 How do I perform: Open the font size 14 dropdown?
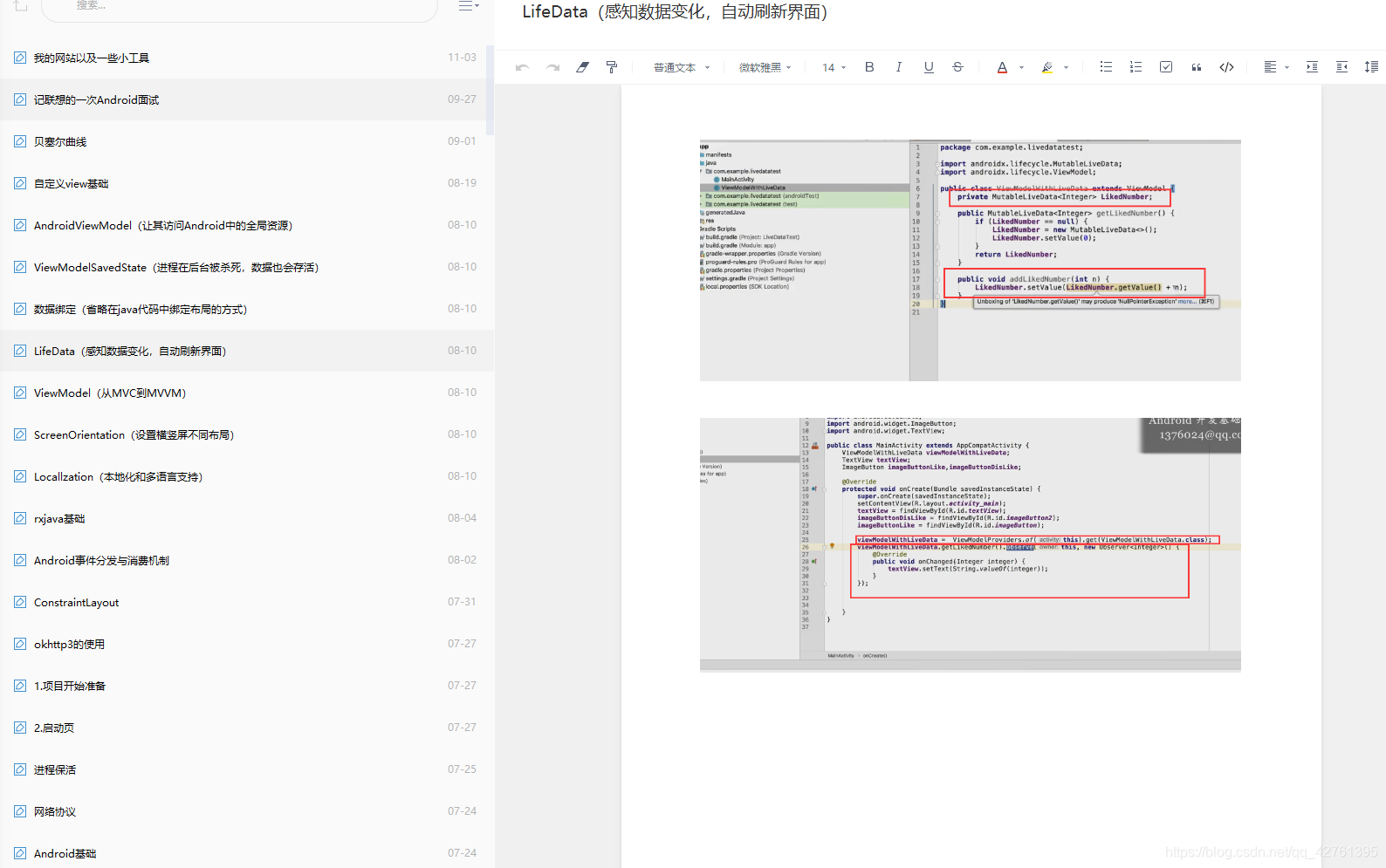pyautogui.click(x=834, y=67)
